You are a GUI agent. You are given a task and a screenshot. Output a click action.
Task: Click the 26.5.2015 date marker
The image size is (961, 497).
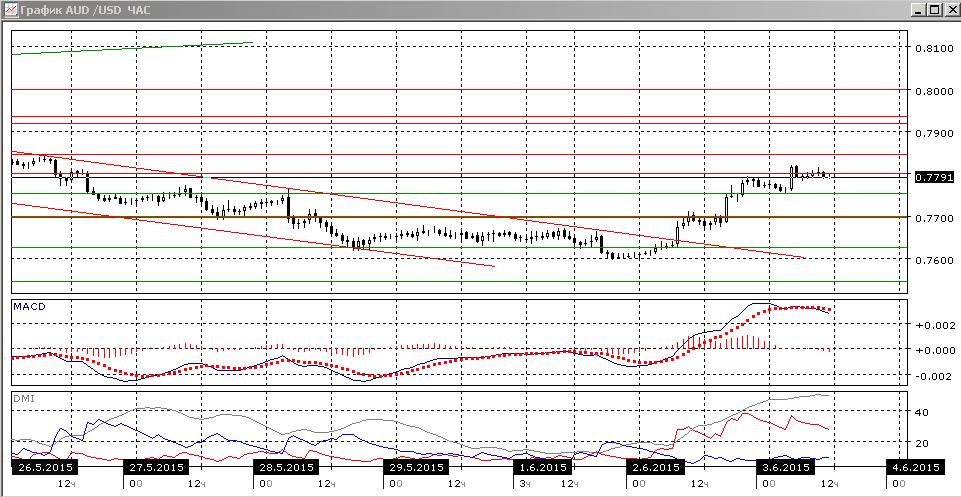pyautogui.click(x=42, y=467)
